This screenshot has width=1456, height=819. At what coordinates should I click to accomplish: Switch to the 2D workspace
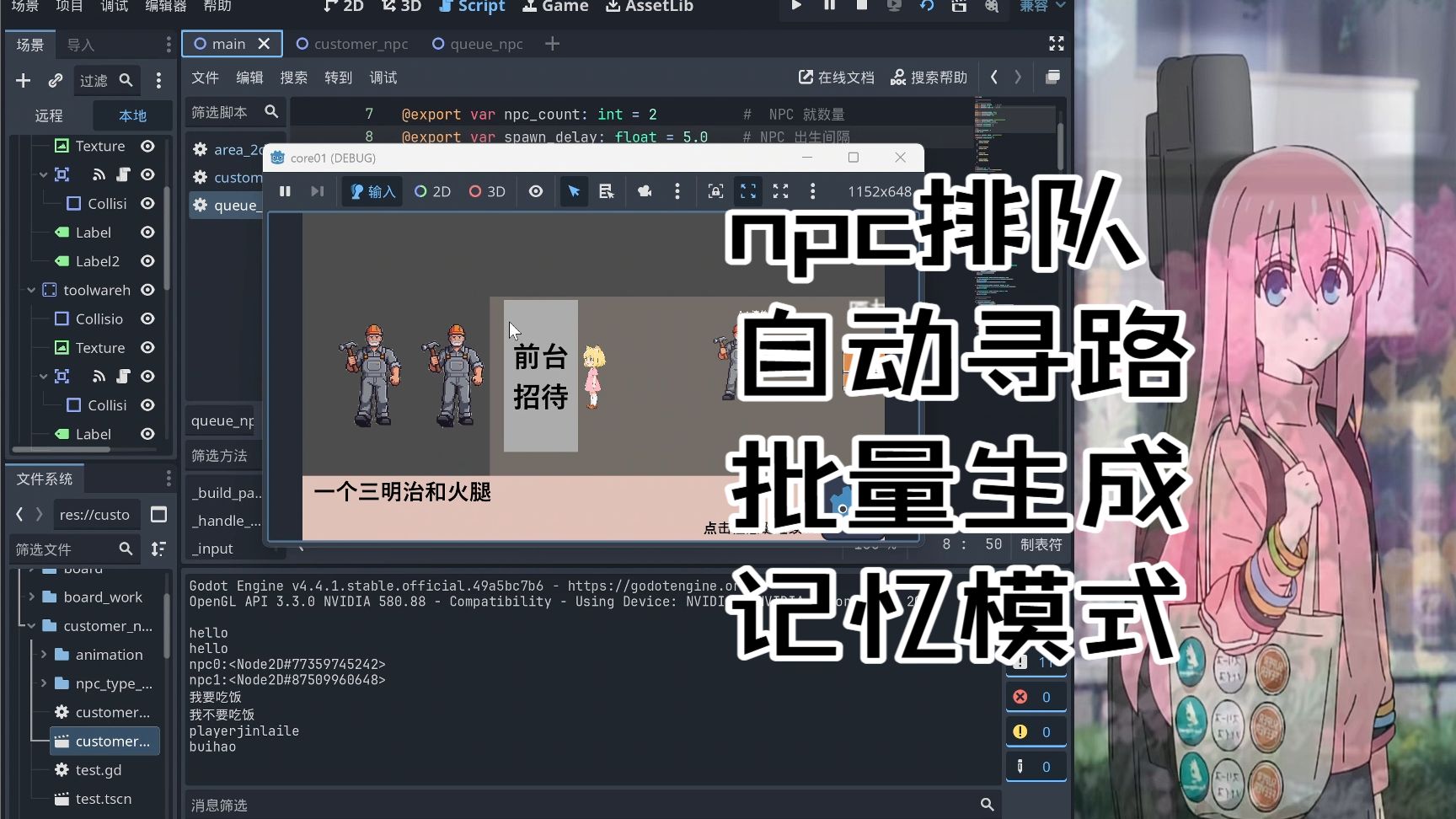tap(344, 7)
